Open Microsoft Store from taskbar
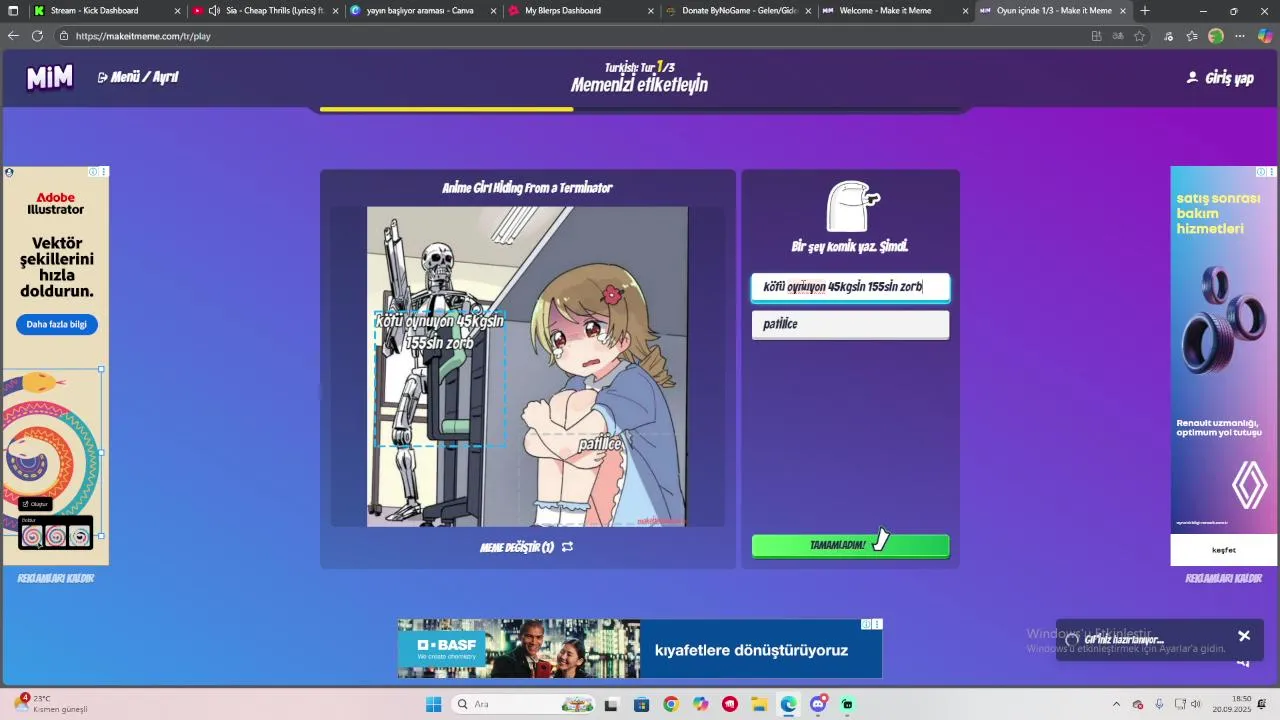The height and width of the screenshot is (720, 1280). pos(641,704)
